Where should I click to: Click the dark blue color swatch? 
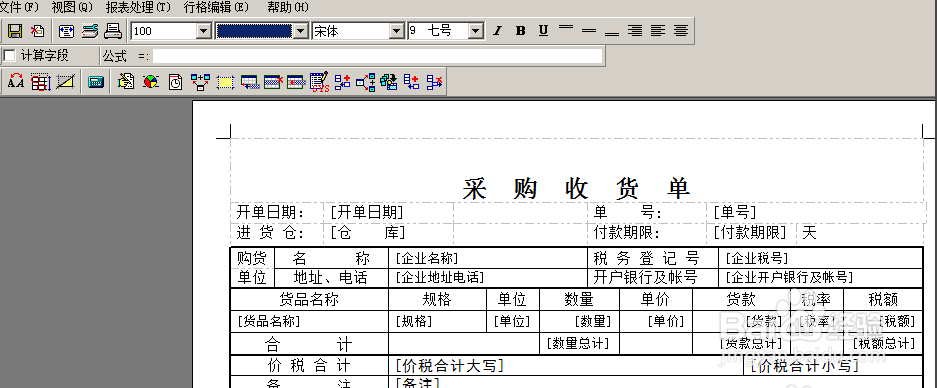(x=255, y=31)
